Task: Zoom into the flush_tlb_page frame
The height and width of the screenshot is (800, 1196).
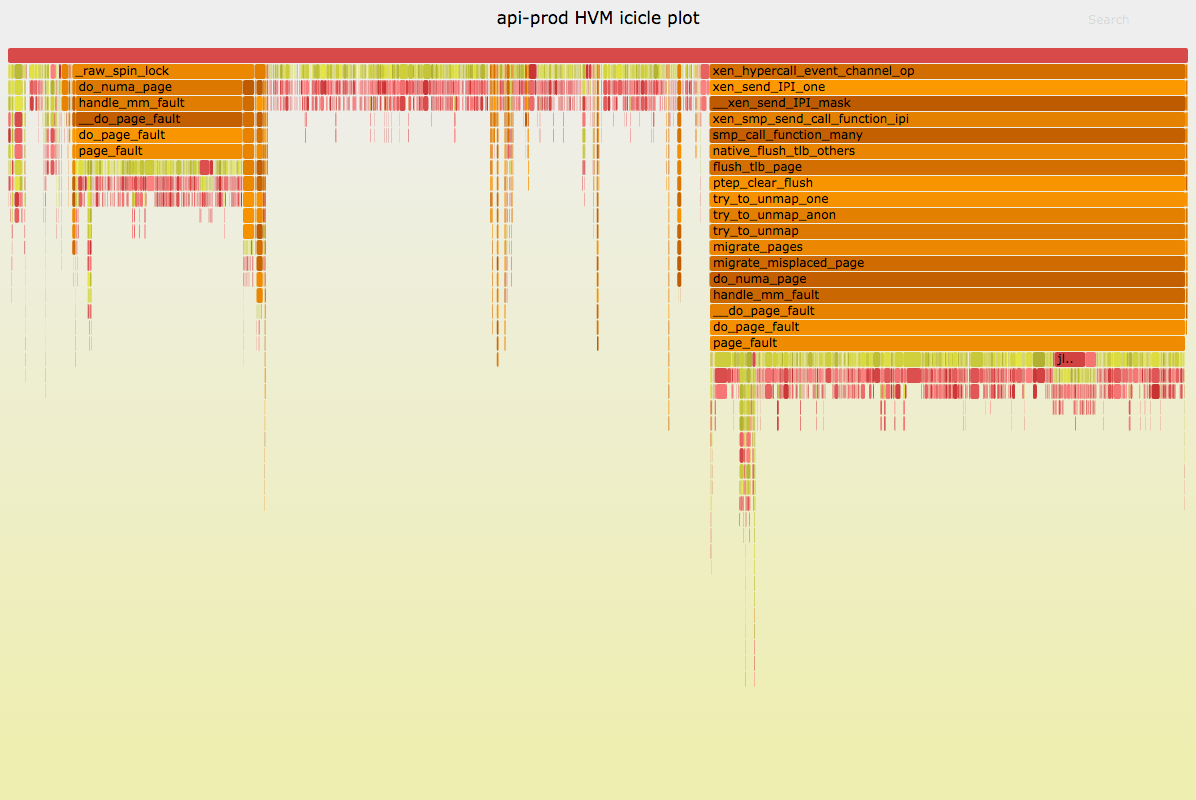Action: (x=947, y=167)
